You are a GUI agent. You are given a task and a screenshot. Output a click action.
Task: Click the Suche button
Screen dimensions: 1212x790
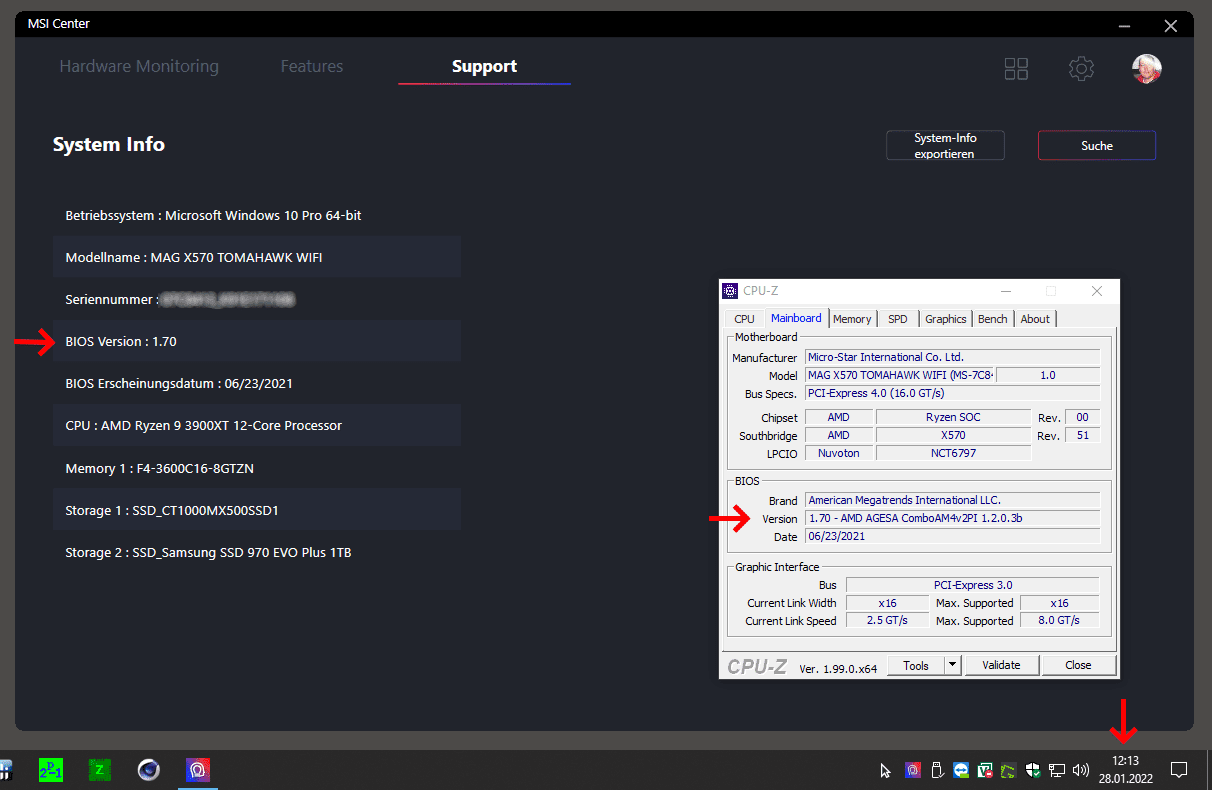click(1097, 146)
